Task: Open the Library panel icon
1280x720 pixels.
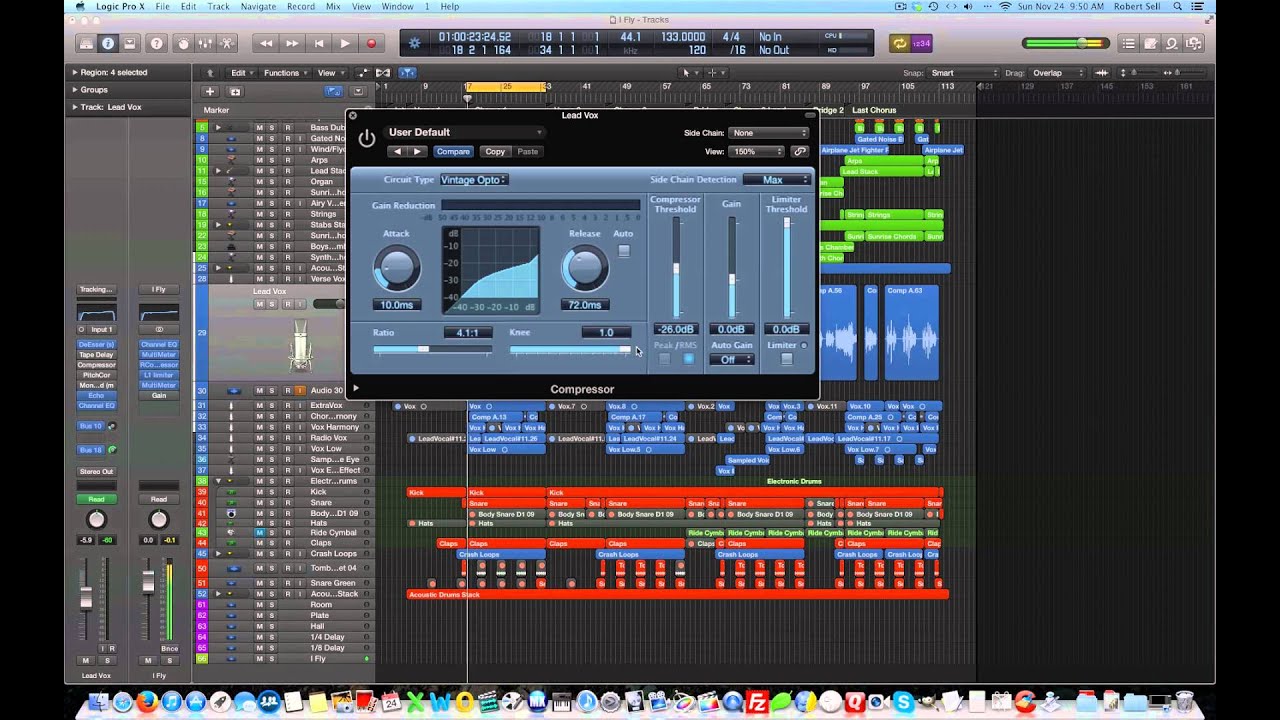Action: click(86, 43)
